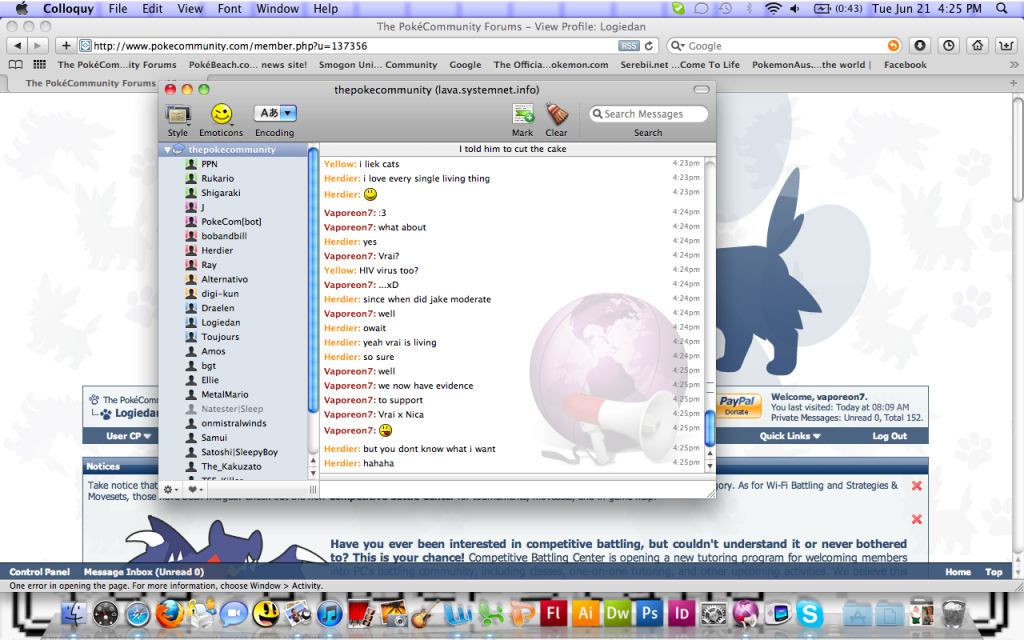Expand the User CP dropdown on the page
Screen dimensions: 1024x640
128,436
